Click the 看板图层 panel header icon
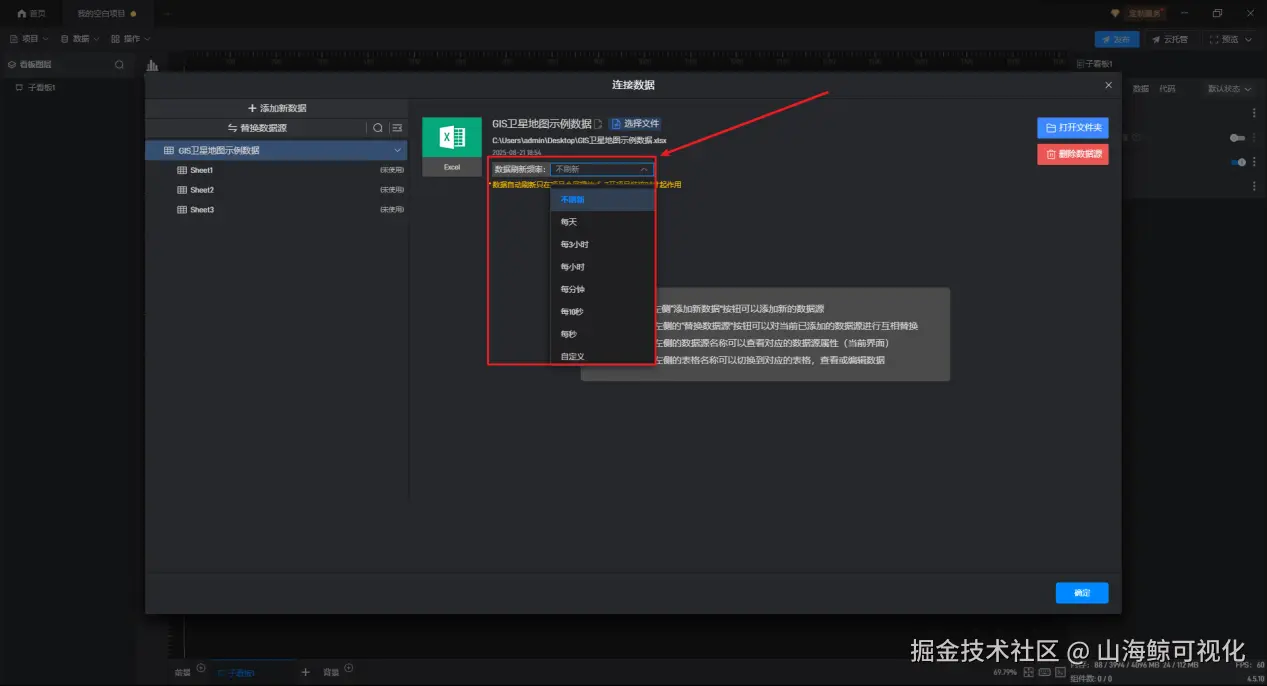 coord(11,65)
